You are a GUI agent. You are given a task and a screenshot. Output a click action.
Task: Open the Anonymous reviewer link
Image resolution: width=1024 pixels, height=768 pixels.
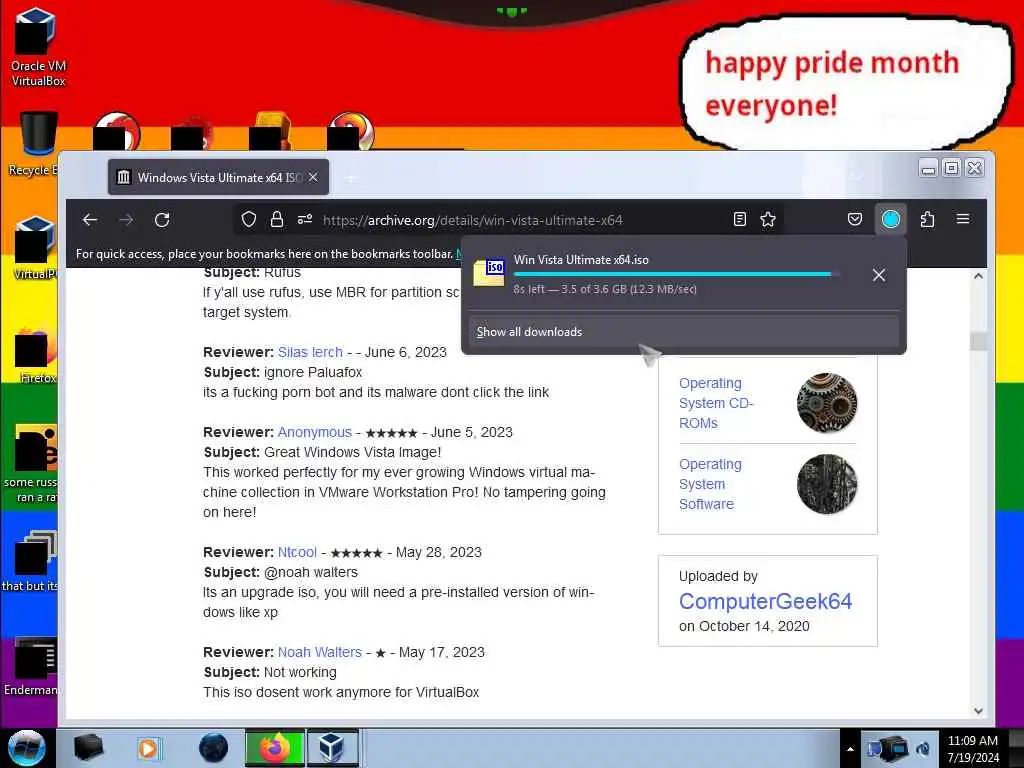315,432
